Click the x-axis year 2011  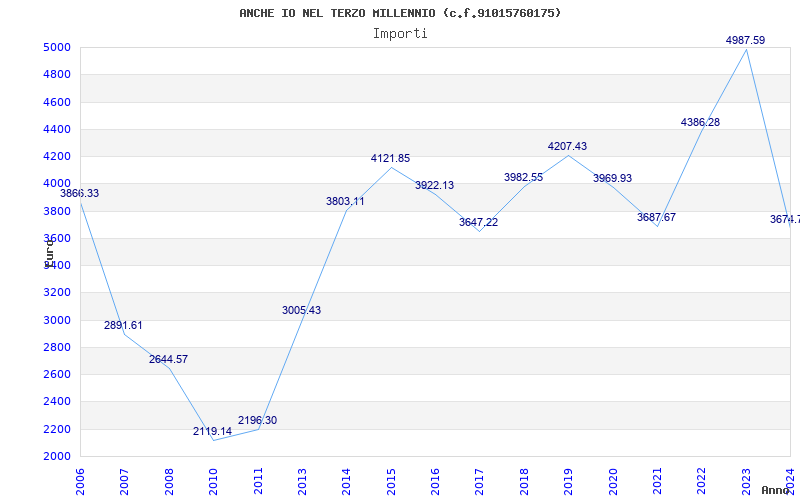pos(258,482)
